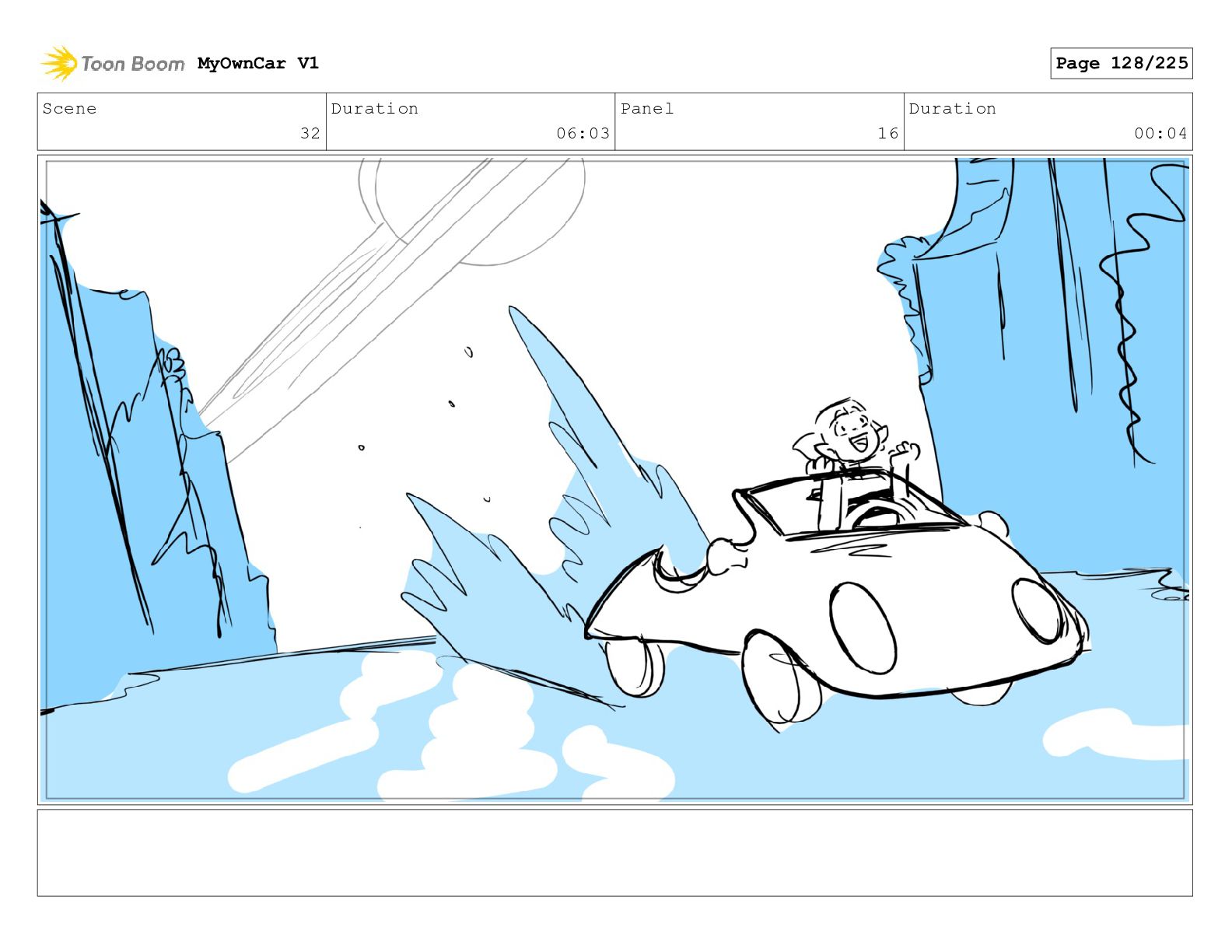Click the Toon Boom logo icon
The image size is (1232, 952).
(58, 63)
